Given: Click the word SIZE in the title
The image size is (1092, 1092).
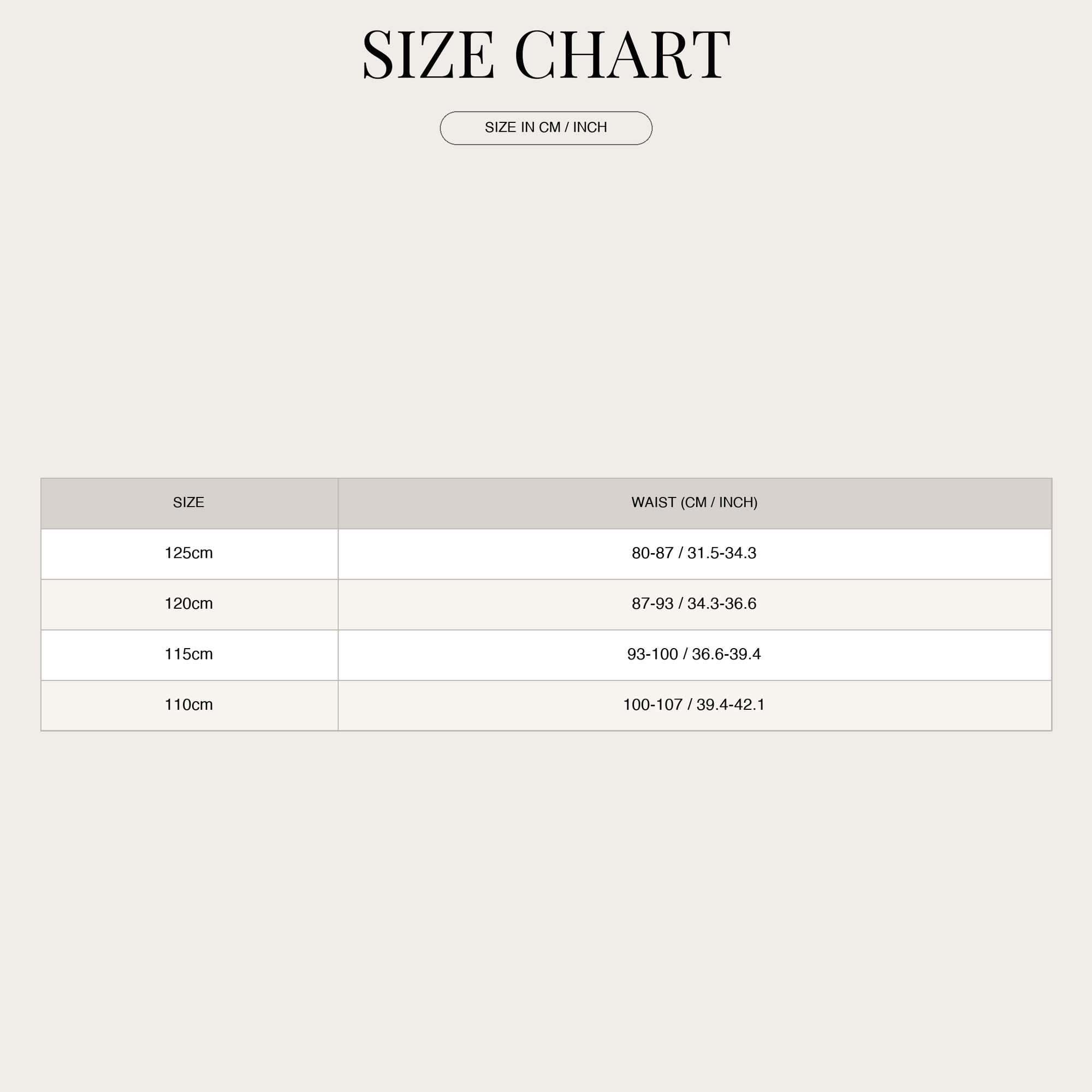Looking at the screenshot, I should 429,54.
